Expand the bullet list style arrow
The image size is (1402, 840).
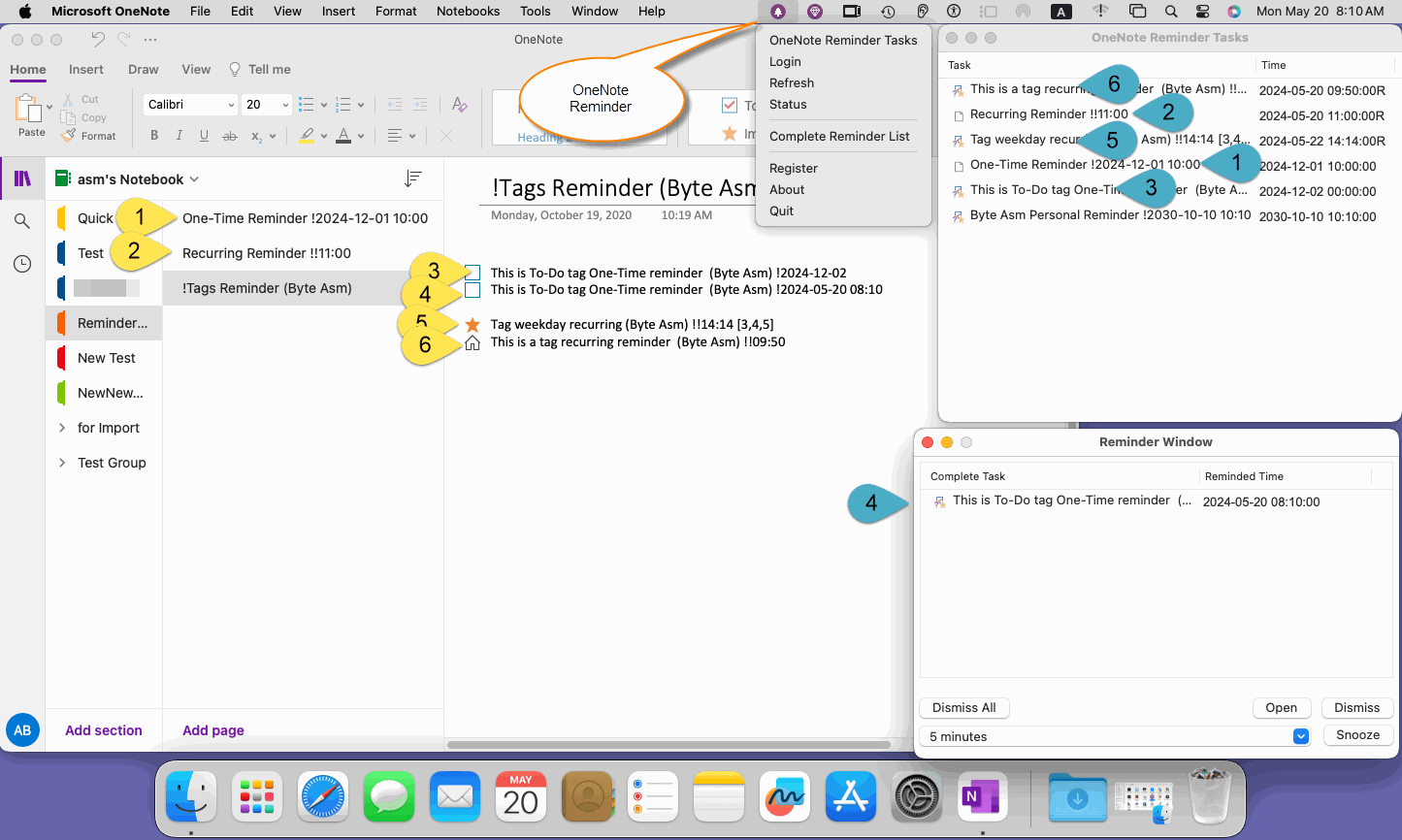click(323, 105)
